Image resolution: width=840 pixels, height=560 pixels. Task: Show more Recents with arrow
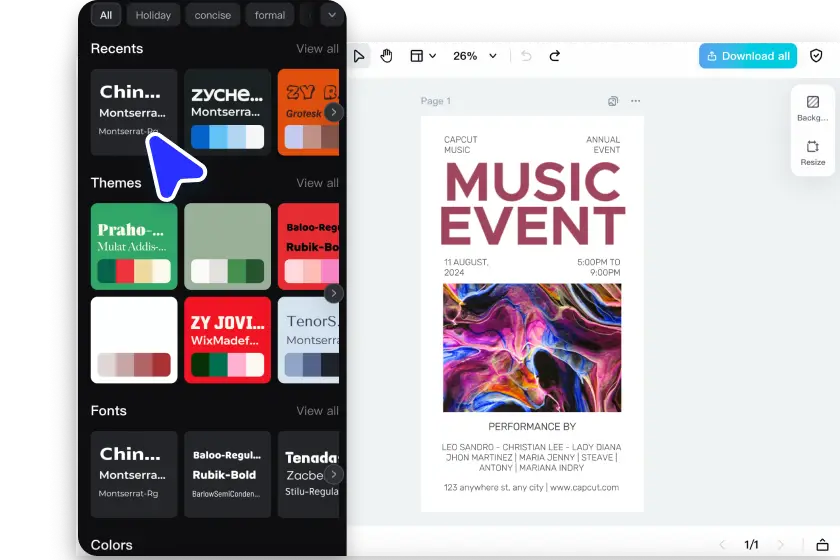pos(334,112)
